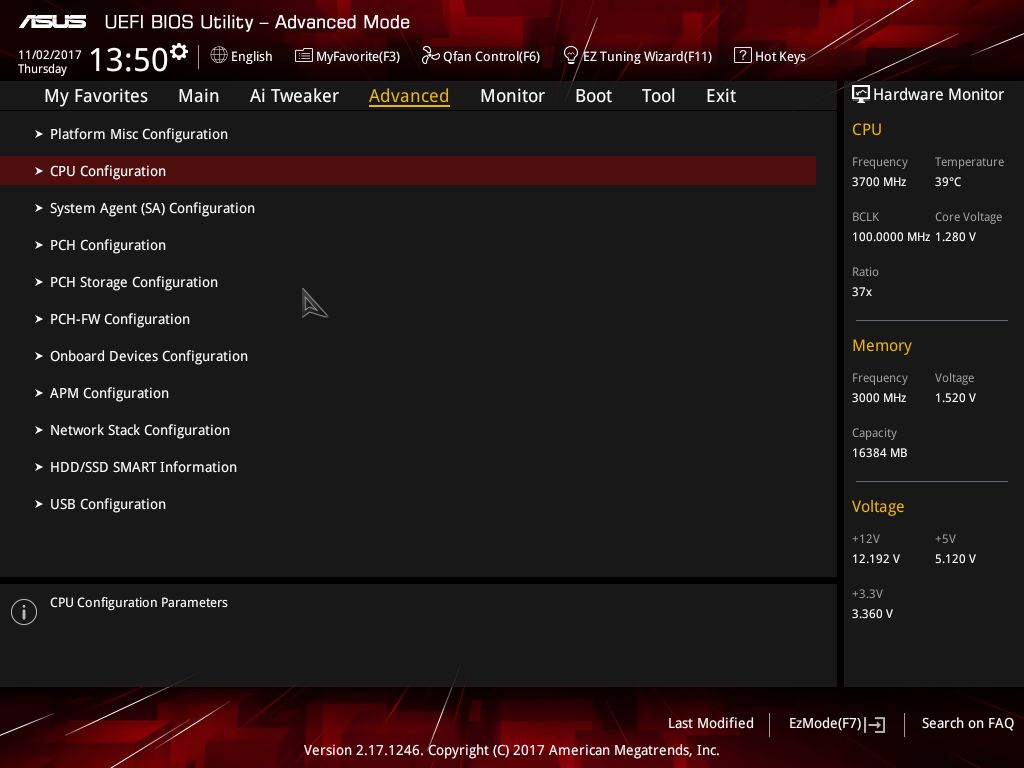Click memory frequency 3000 MHz
1024x768 pixels.
pyautogui.click(x=878, y=398)
